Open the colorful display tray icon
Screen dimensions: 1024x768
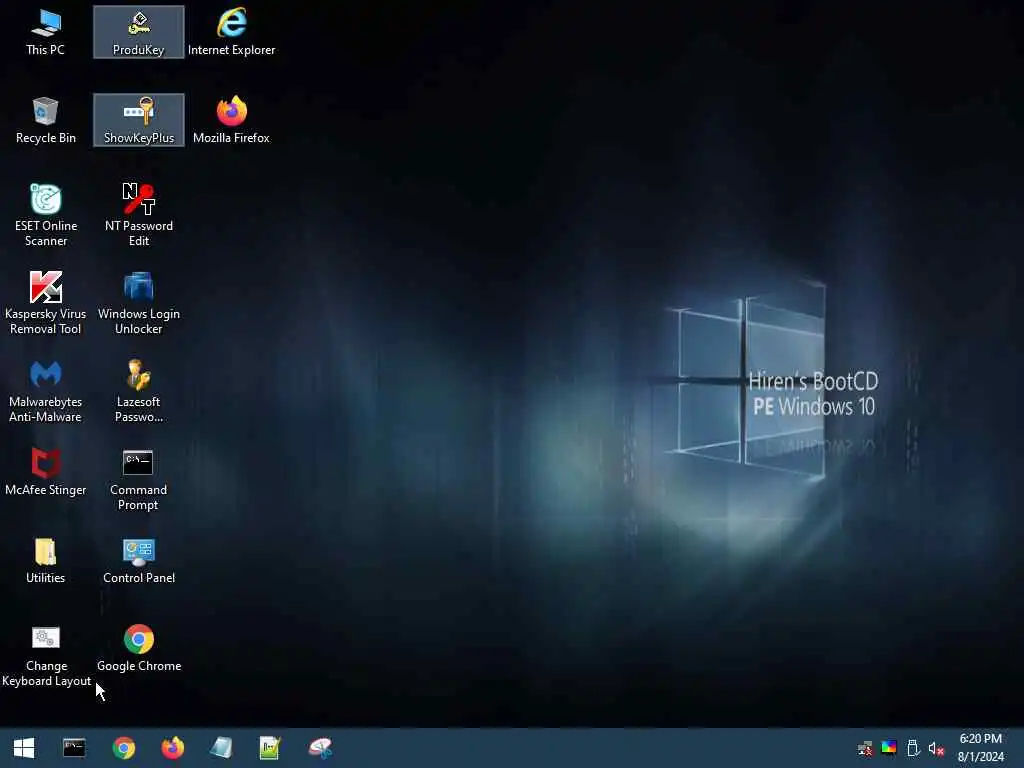click(x=889, y=748)
